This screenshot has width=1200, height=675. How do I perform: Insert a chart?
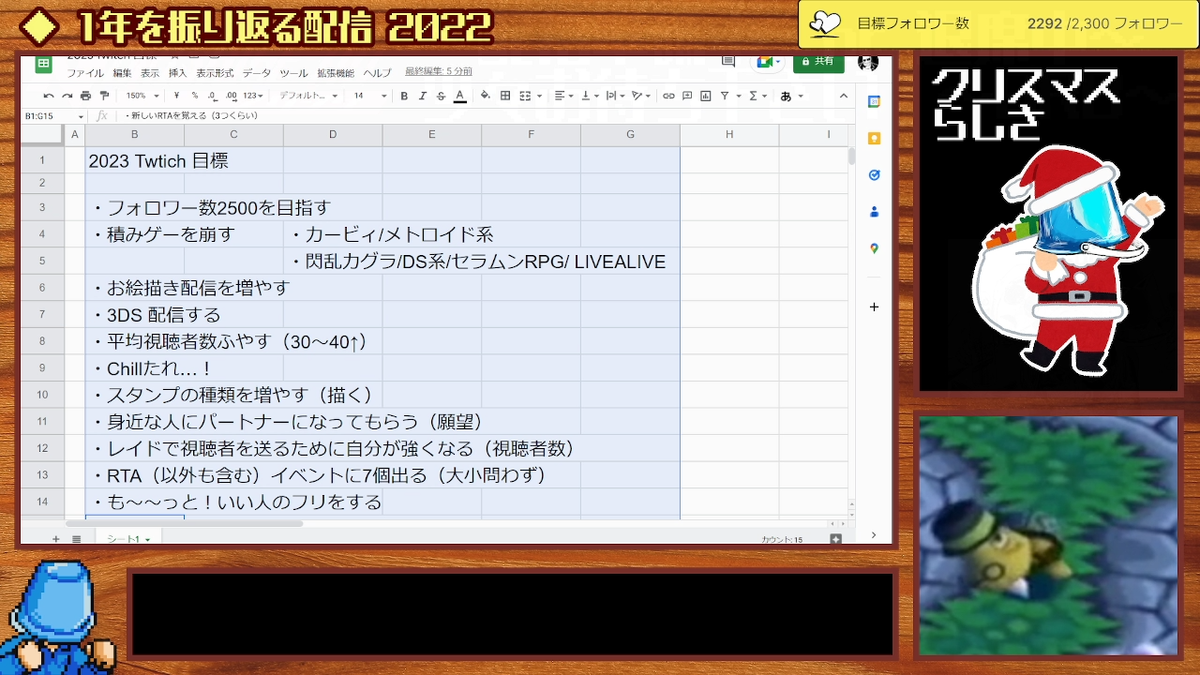[x=706, y=96]
